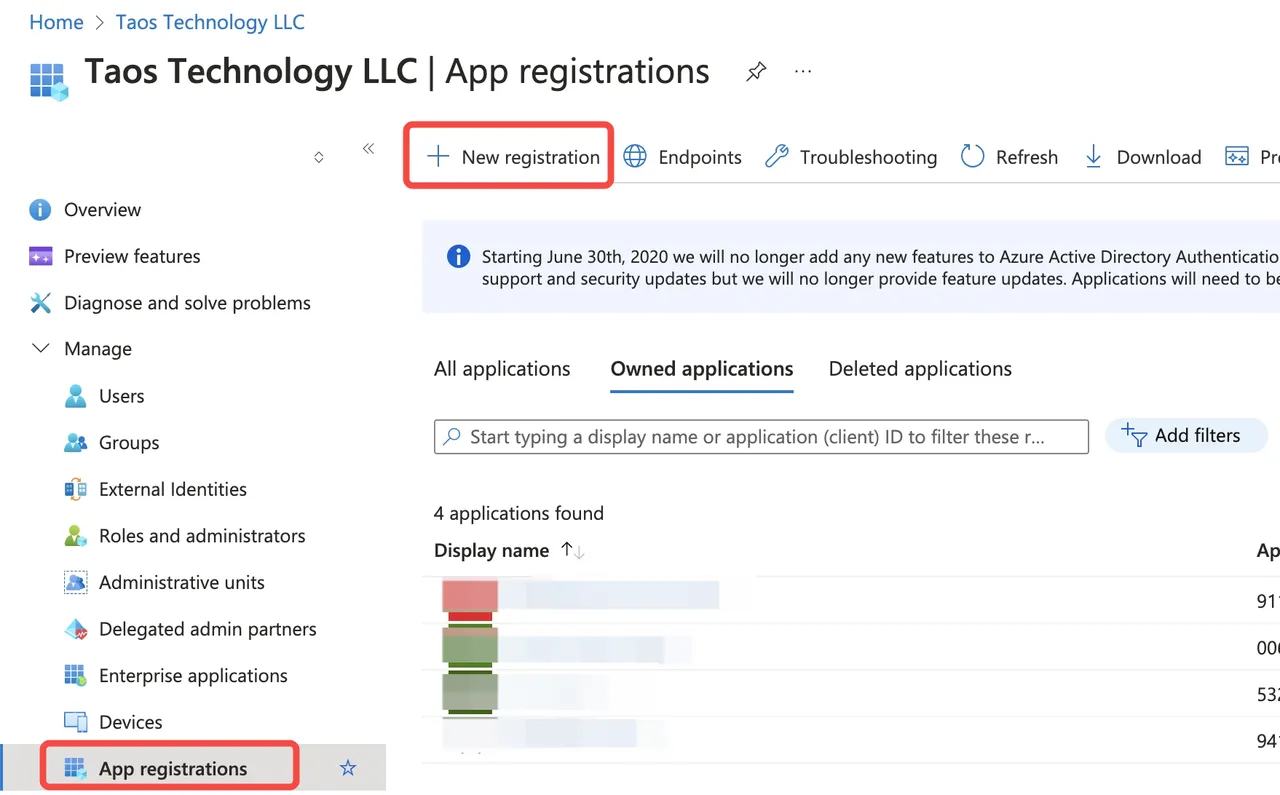Click the plus icon beside New registration

pyautogui.click(x=438, y=157)
